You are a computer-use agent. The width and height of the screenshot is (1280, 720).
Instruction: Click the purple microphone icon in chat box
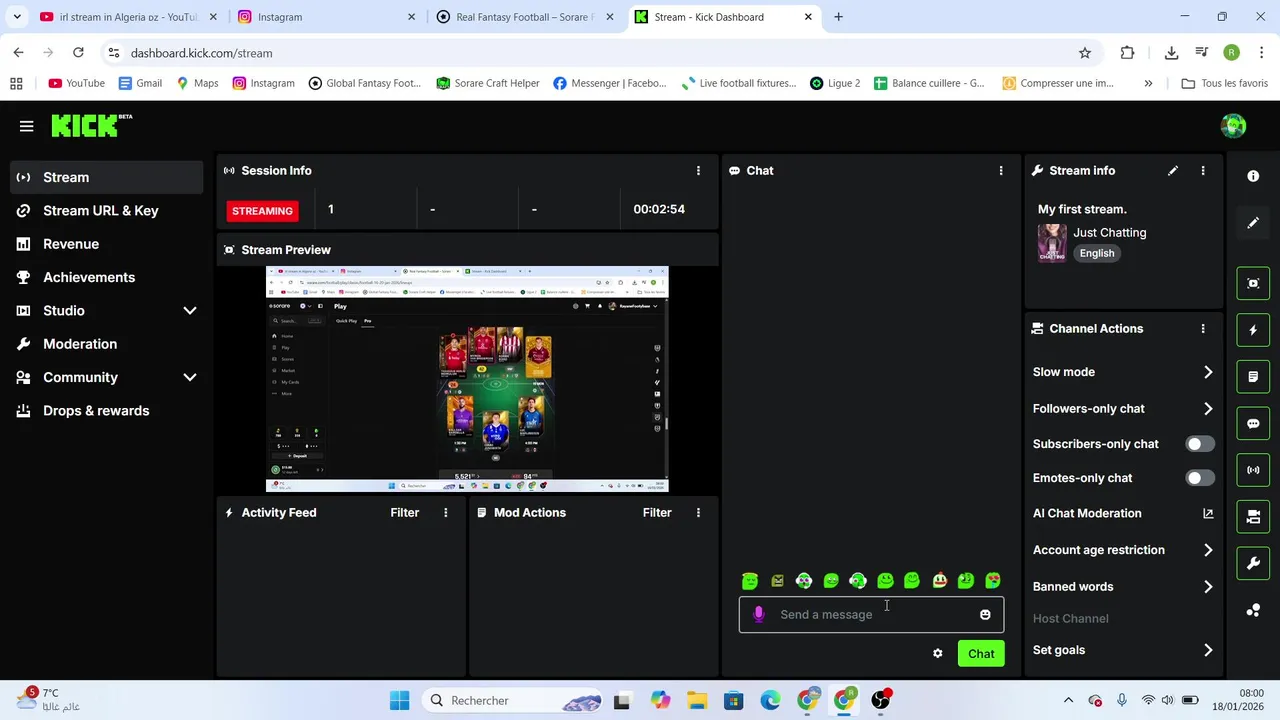tap(759, 615)
